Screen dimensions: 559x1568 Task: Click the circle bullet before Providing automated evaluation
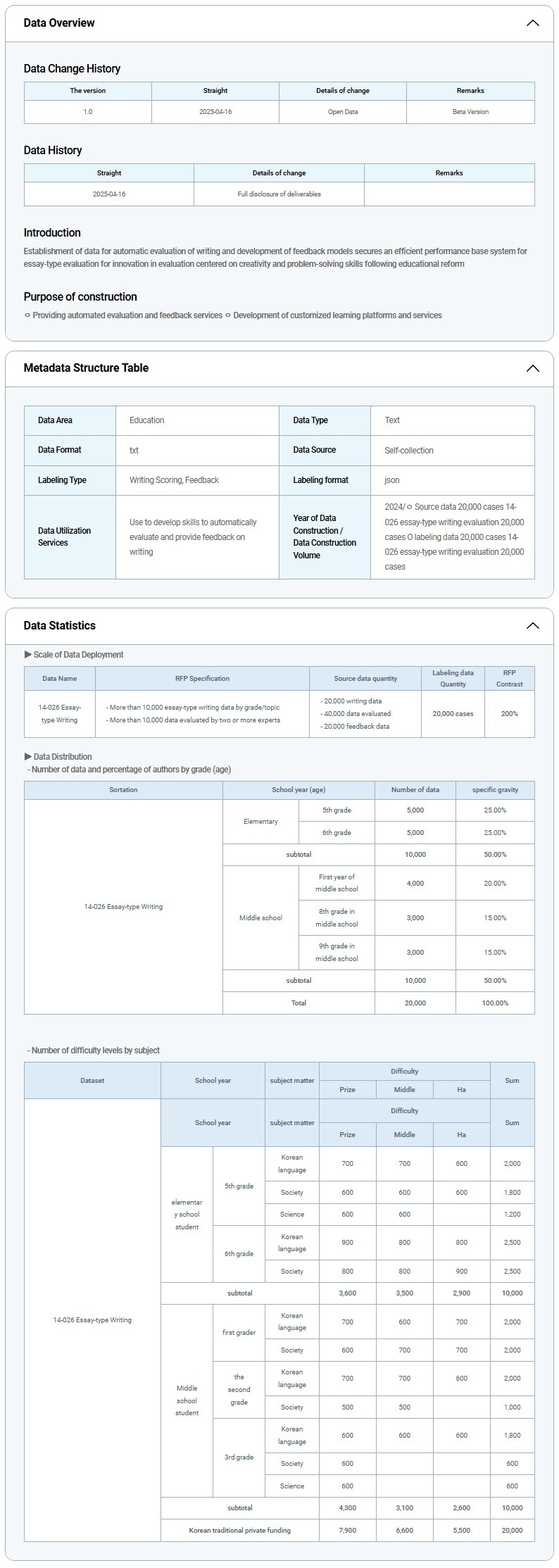click(x=27, y=315)
